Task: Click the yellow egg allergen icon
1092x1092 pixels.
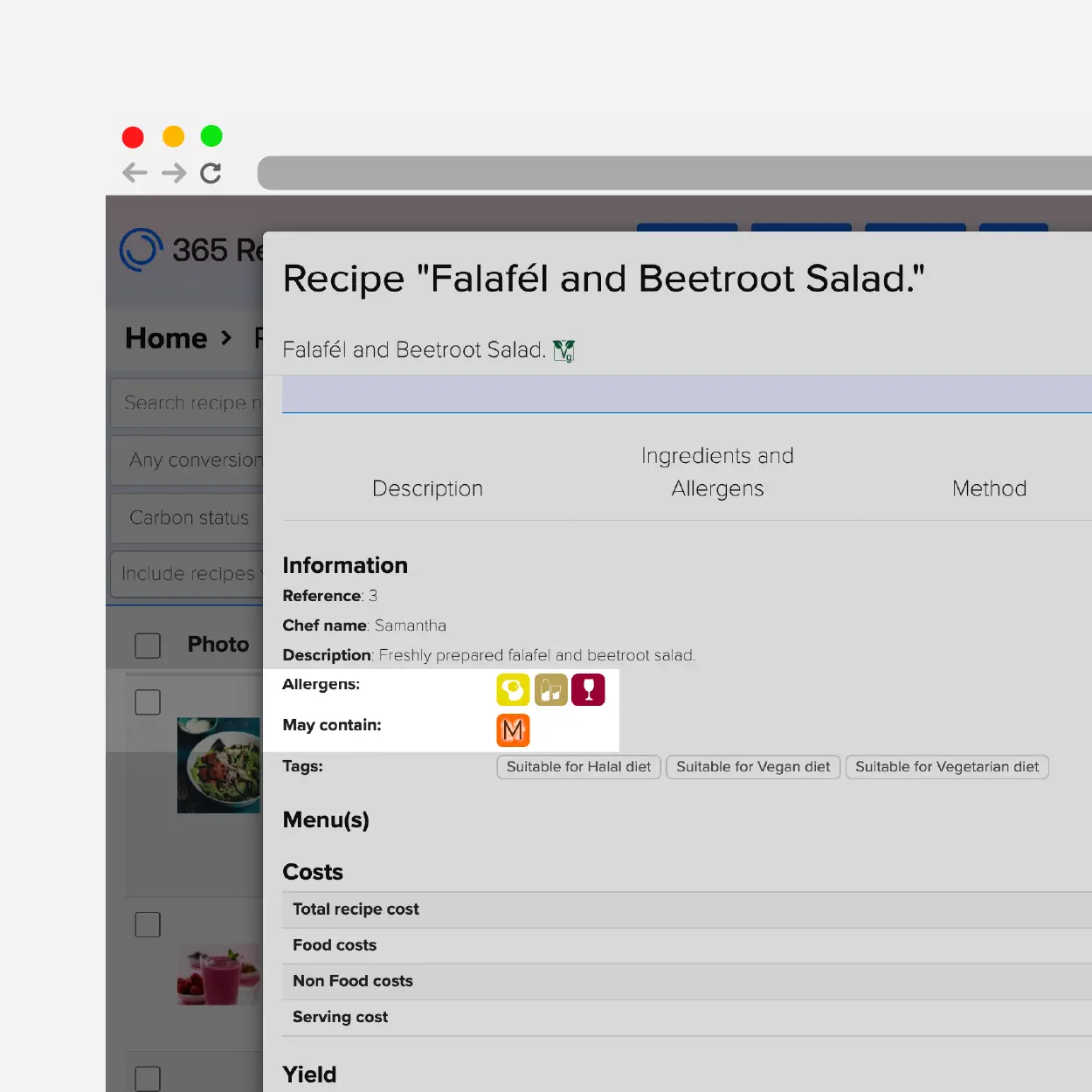Action: tap(513, 690)
